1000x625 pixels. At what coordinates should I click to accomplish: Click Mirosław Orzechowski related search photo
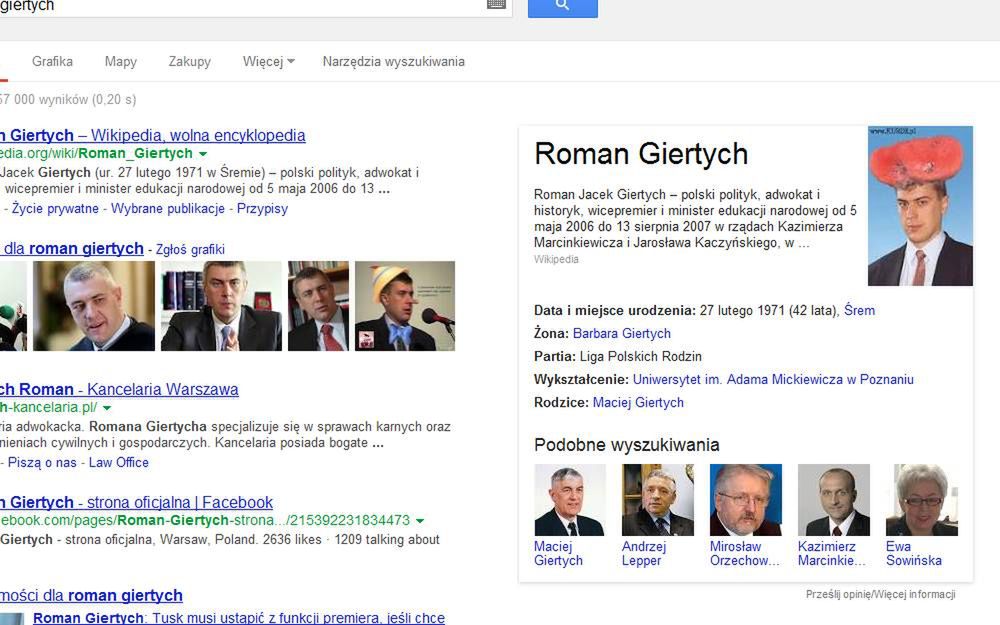[x=746, y=499]
